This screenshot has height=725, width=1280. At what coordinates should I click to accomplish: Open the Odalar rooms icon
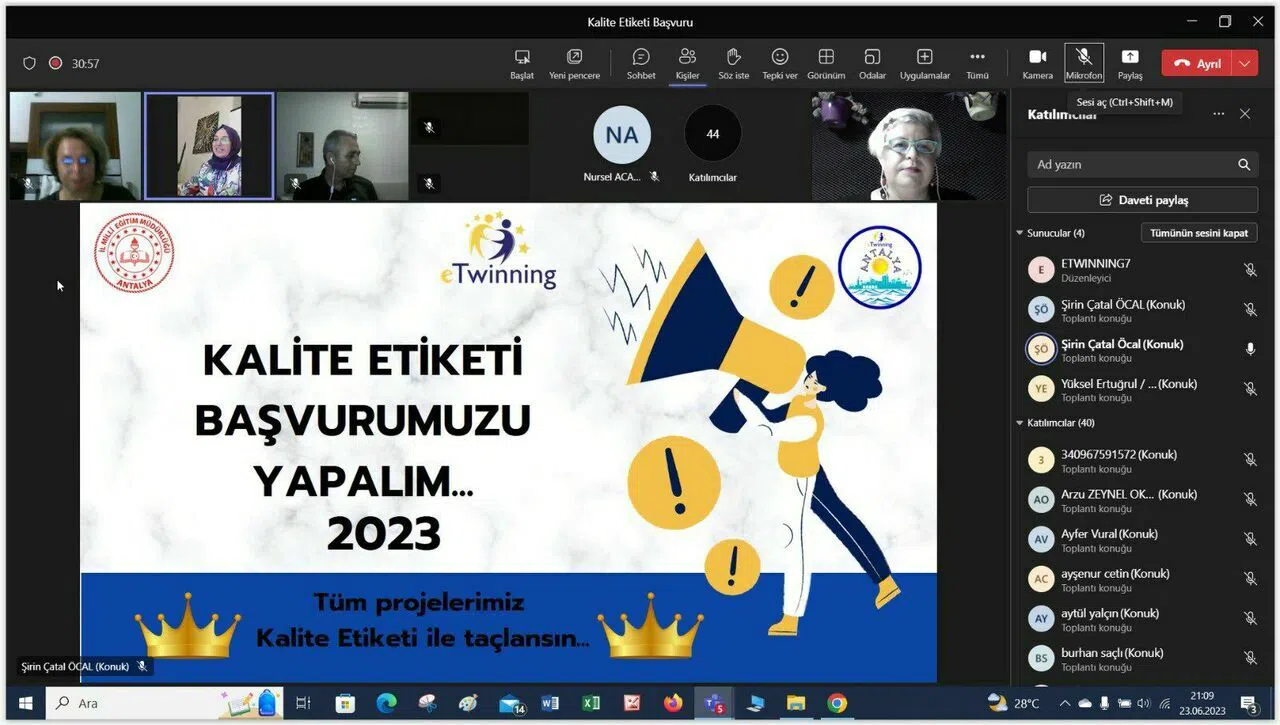(x=872, y=57)
